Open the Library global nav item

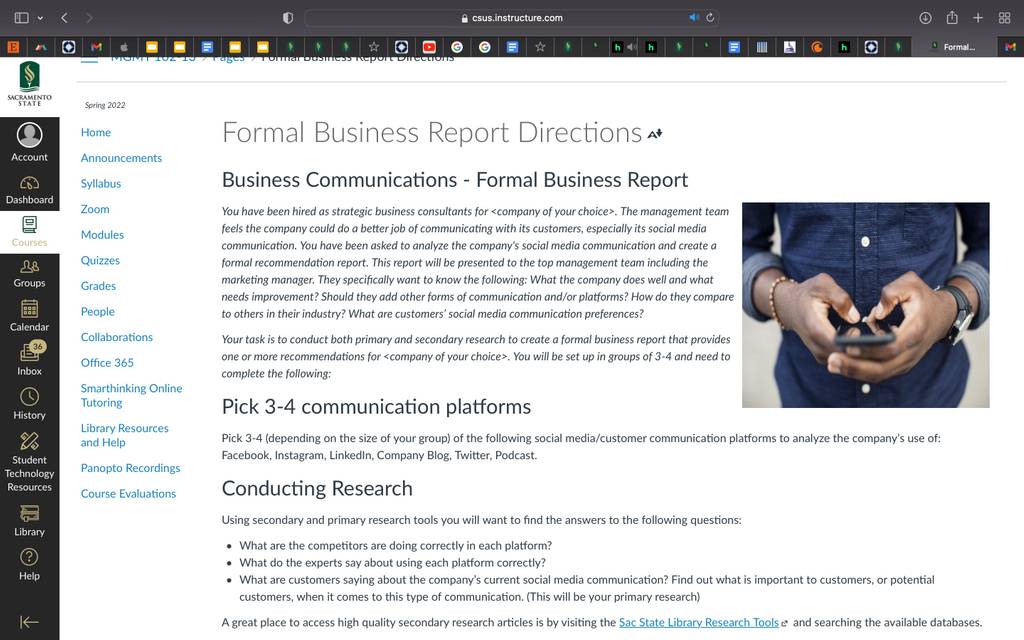[29, 520]
